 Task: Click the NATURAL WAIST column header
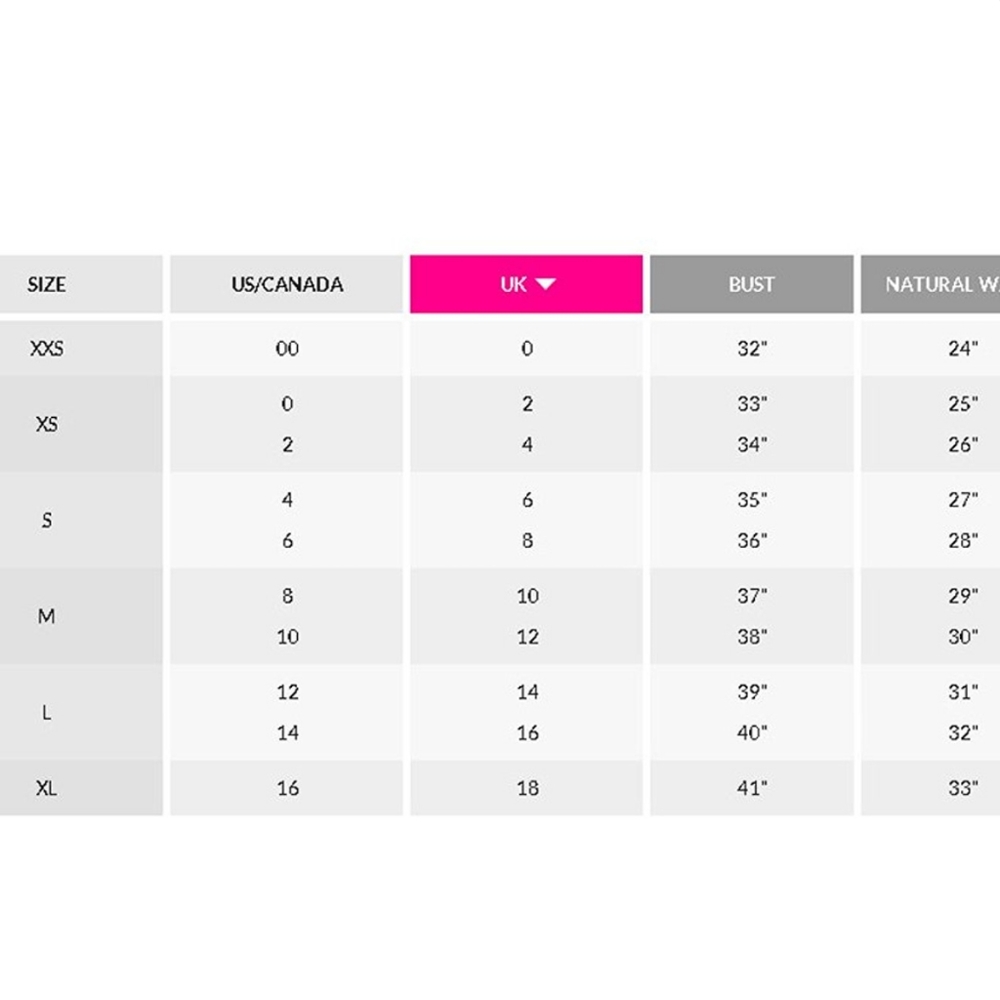[940, 284]
